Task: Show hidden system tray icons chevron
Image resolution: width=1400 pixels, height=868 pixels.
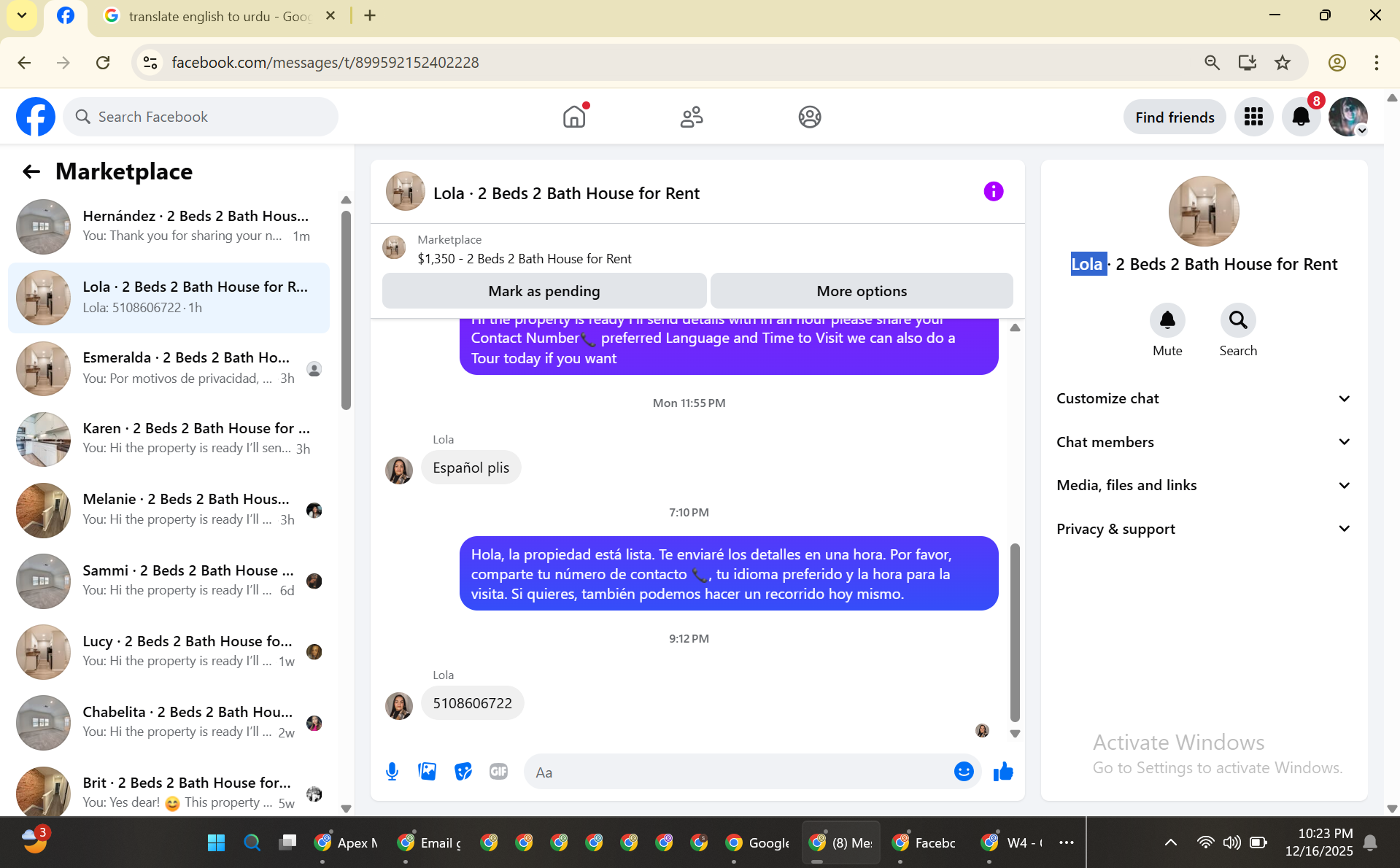Action: point(1171,843)
